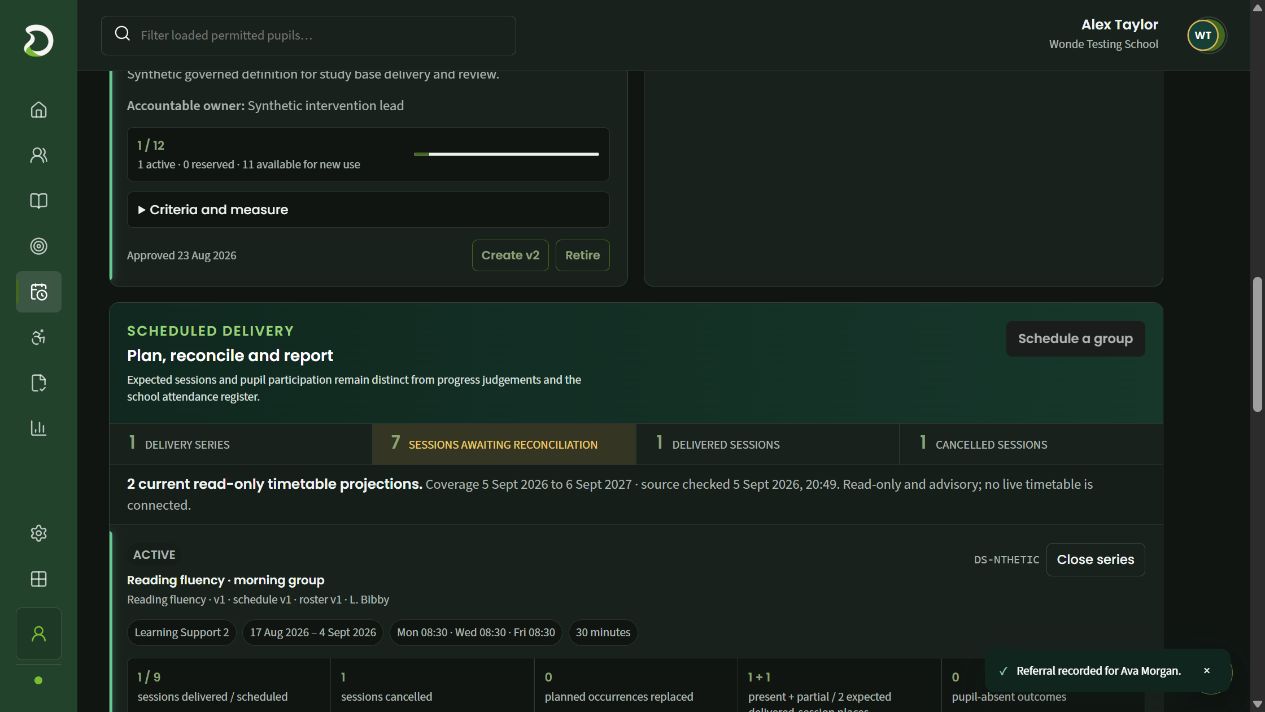Click the Mon 08:30 · Wed 08:30 · Fri 08:30 chip
The width and height of the screenshot is (1265, 712).
[x=476, y=632]
